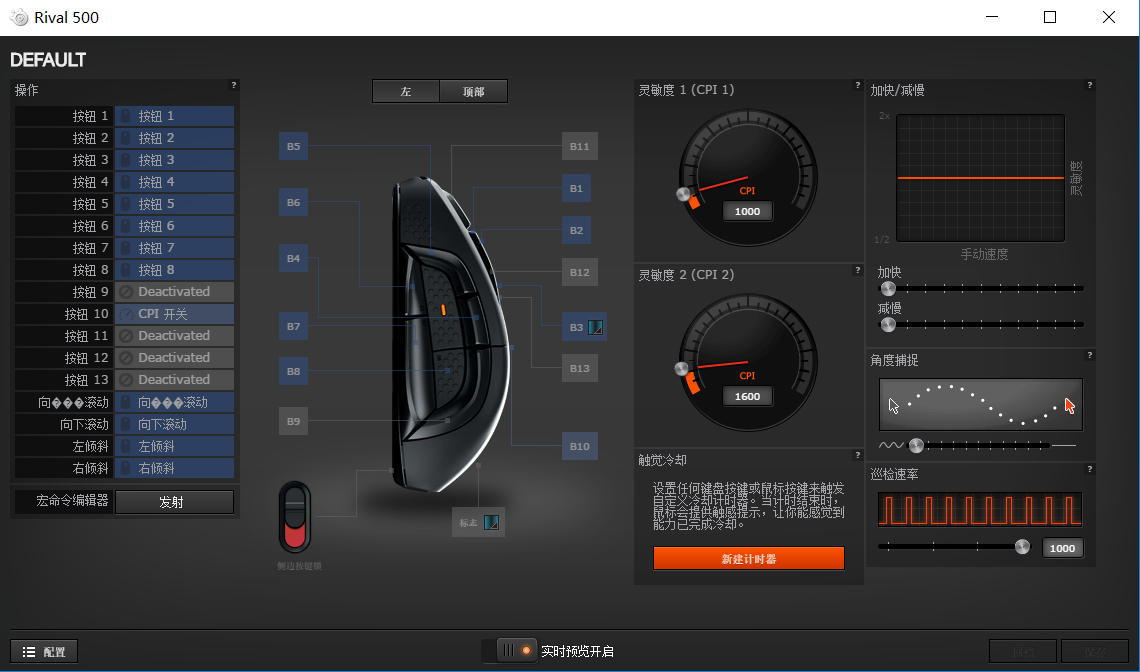This screenshot has width=1140, height=672.
Task: Open help for 加快/减慢 panel
Action: tap(1089, 85)
